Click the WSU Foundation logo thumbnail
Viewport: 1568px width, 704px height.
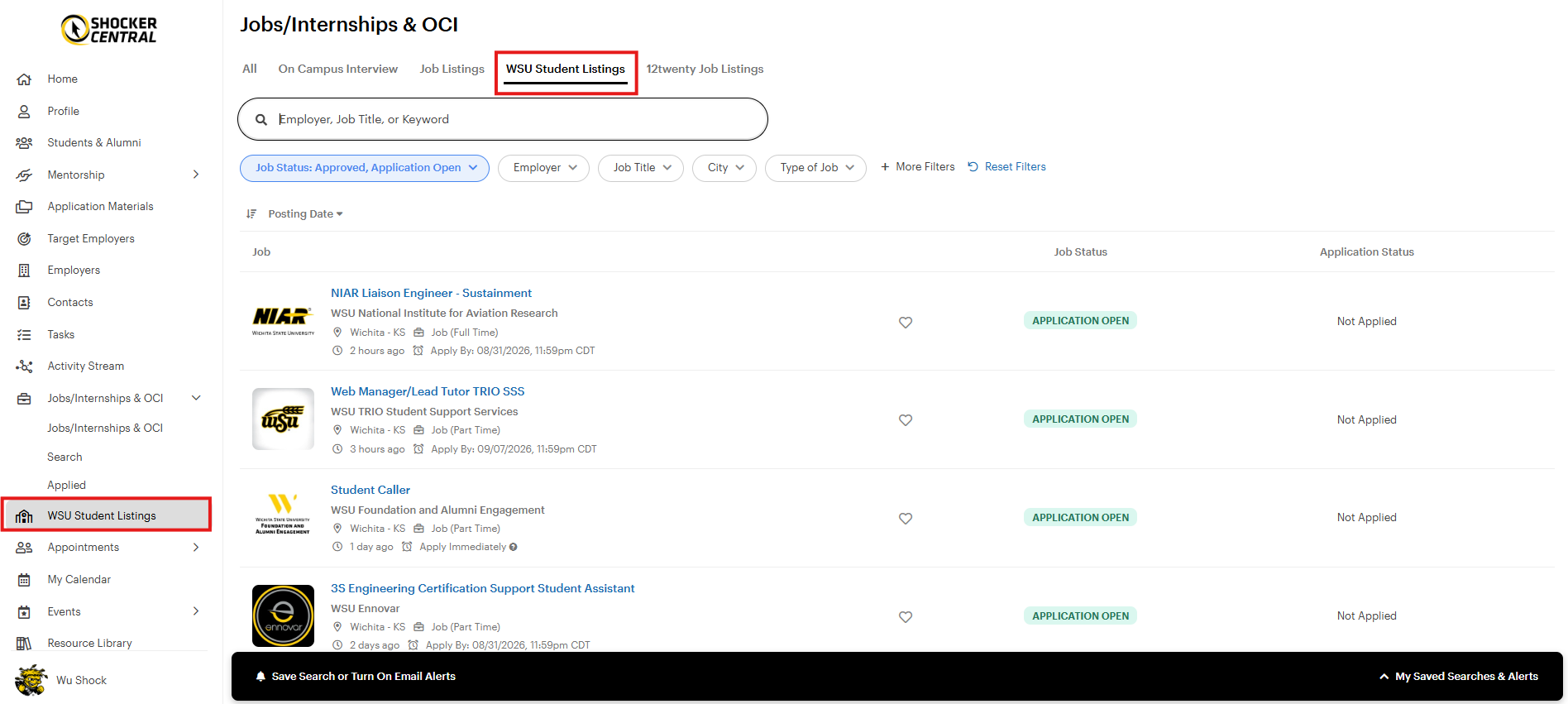coord(283,515)
